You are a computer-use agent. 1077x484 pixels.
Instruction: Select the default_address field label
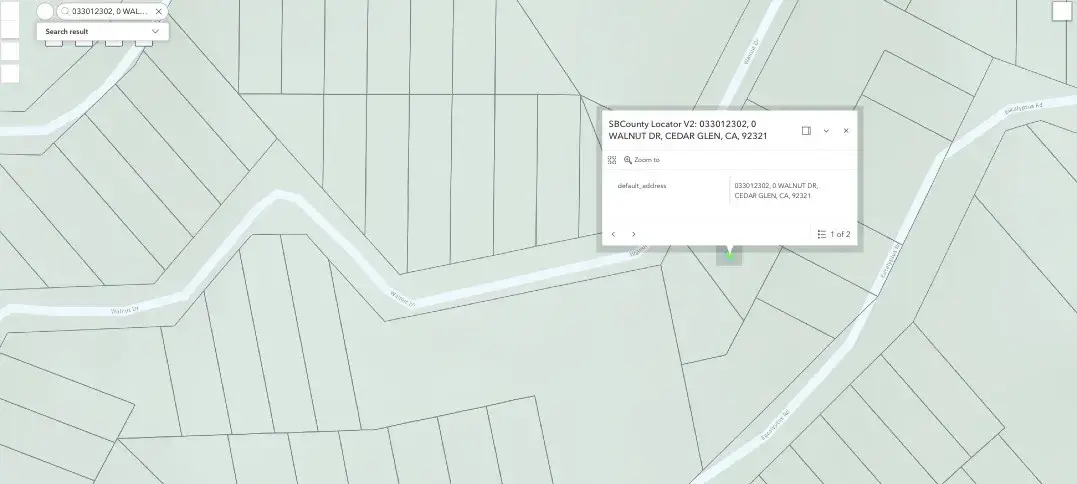642,186
